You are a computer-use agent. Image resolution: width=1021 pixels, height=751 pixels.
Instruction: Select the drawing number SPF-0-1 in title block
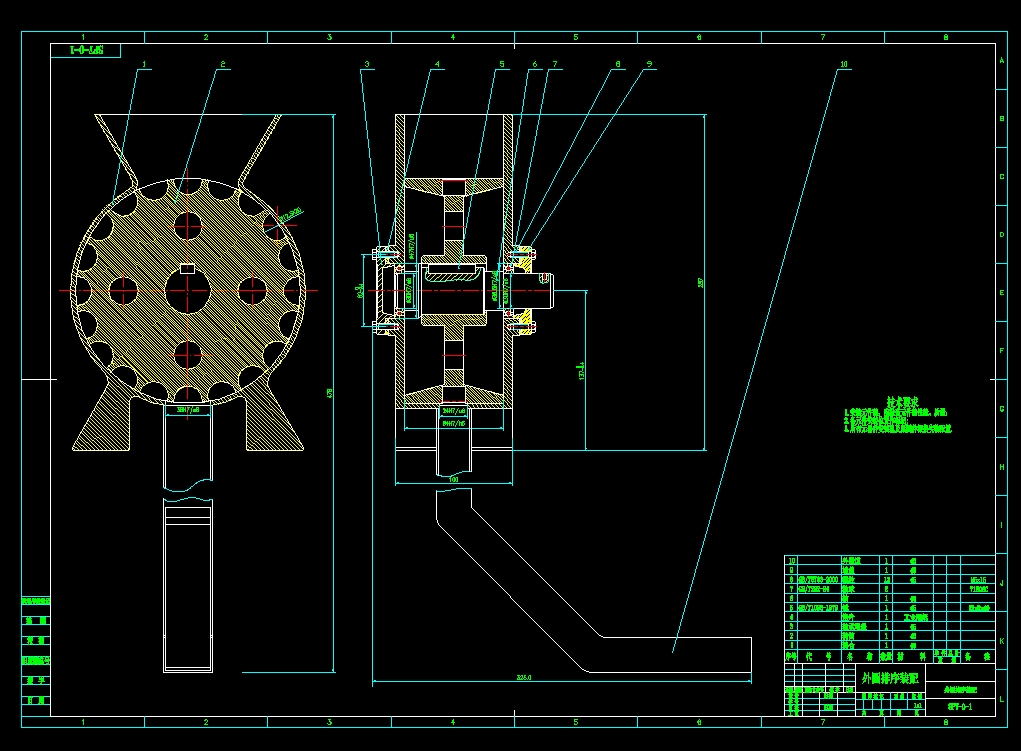(960, 707)
